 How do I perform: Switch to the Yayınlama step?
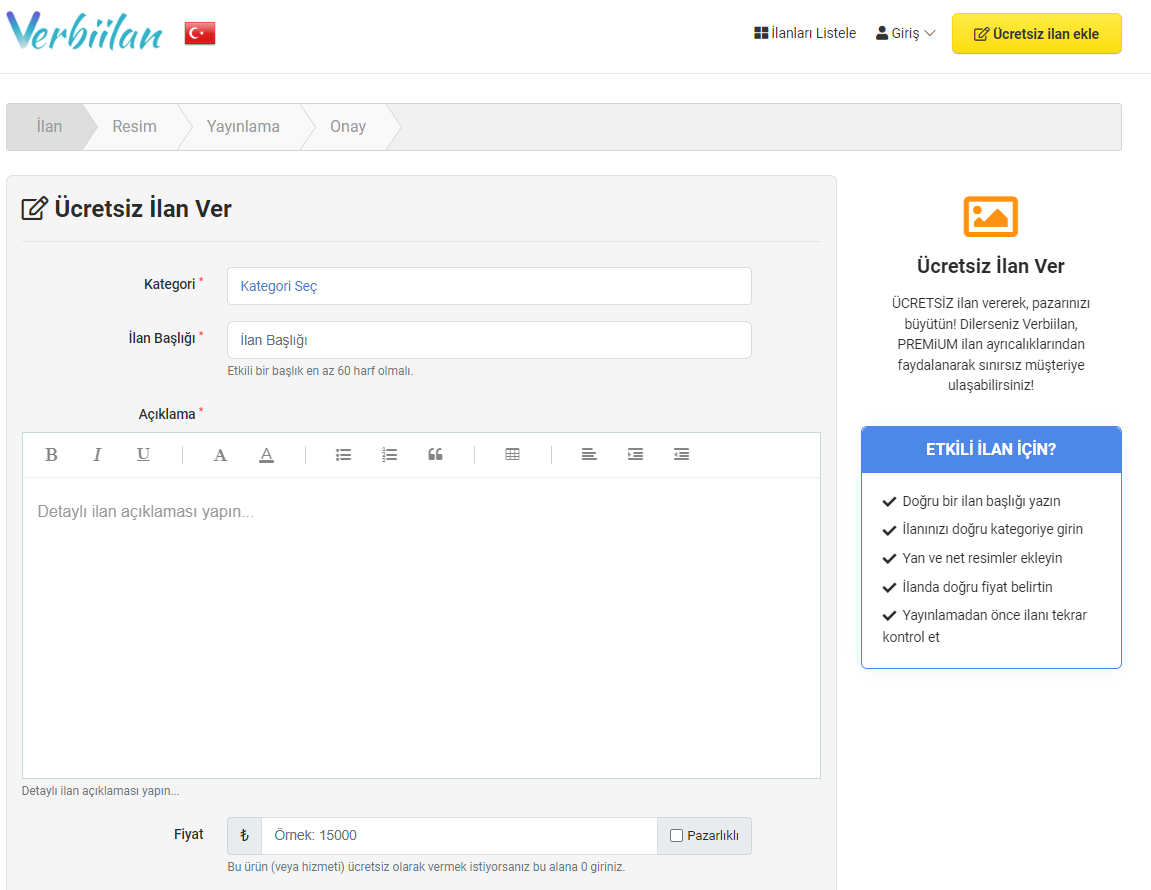(243, 127)
